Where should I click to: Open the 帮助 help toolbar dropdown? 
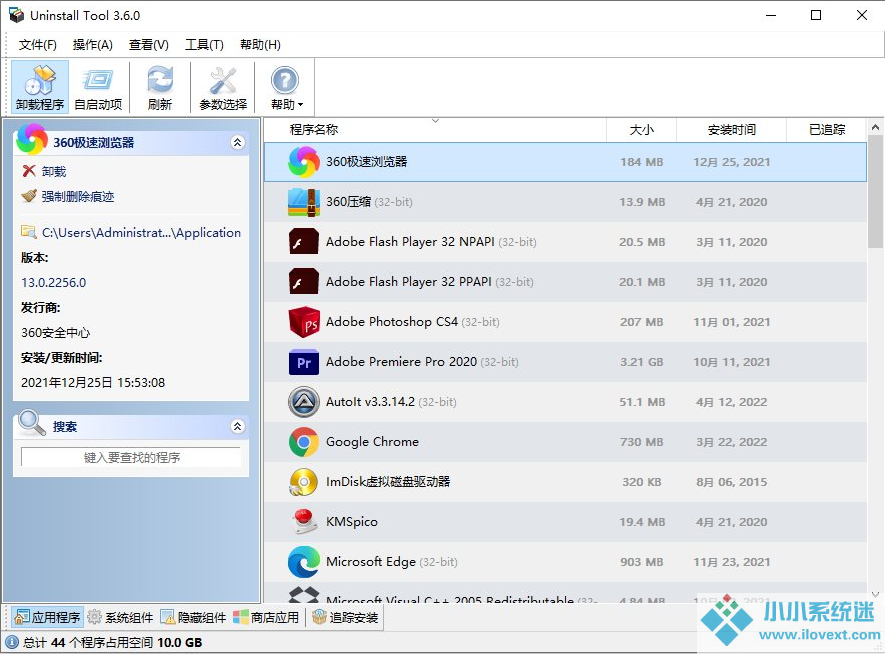click(x=286, y=87)
